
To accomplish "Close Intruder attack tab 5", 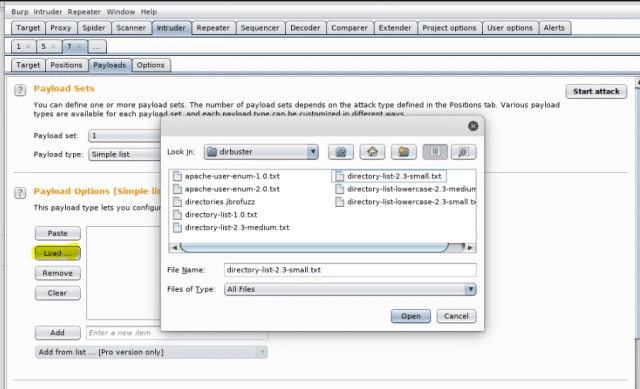I will [x=53, y=47].
